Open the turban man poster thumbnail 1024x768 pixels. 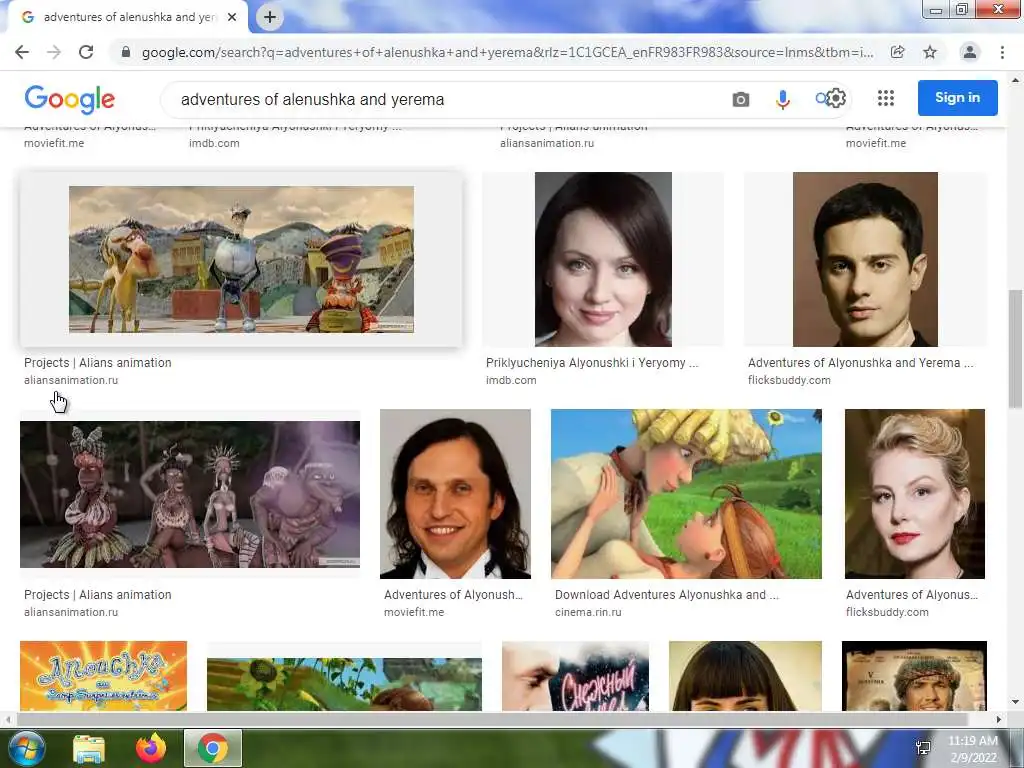pos(914,676)
